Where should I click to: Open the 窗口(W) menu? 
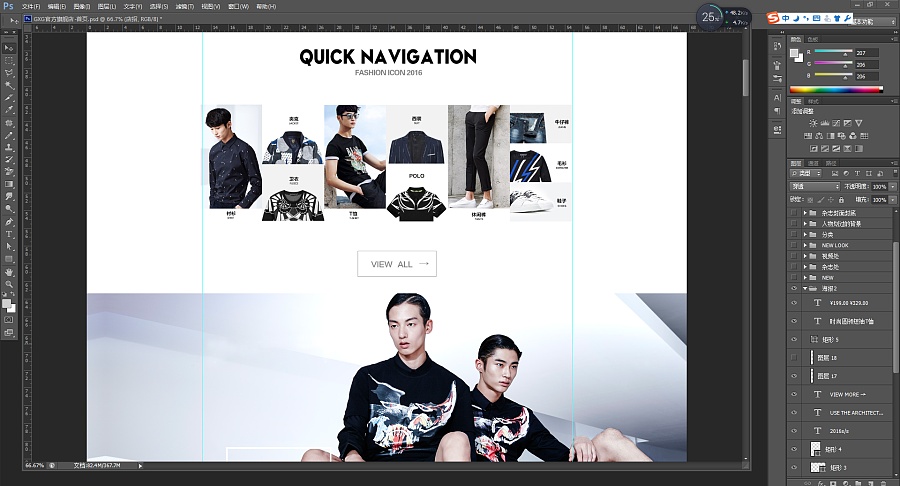point(238,6)
